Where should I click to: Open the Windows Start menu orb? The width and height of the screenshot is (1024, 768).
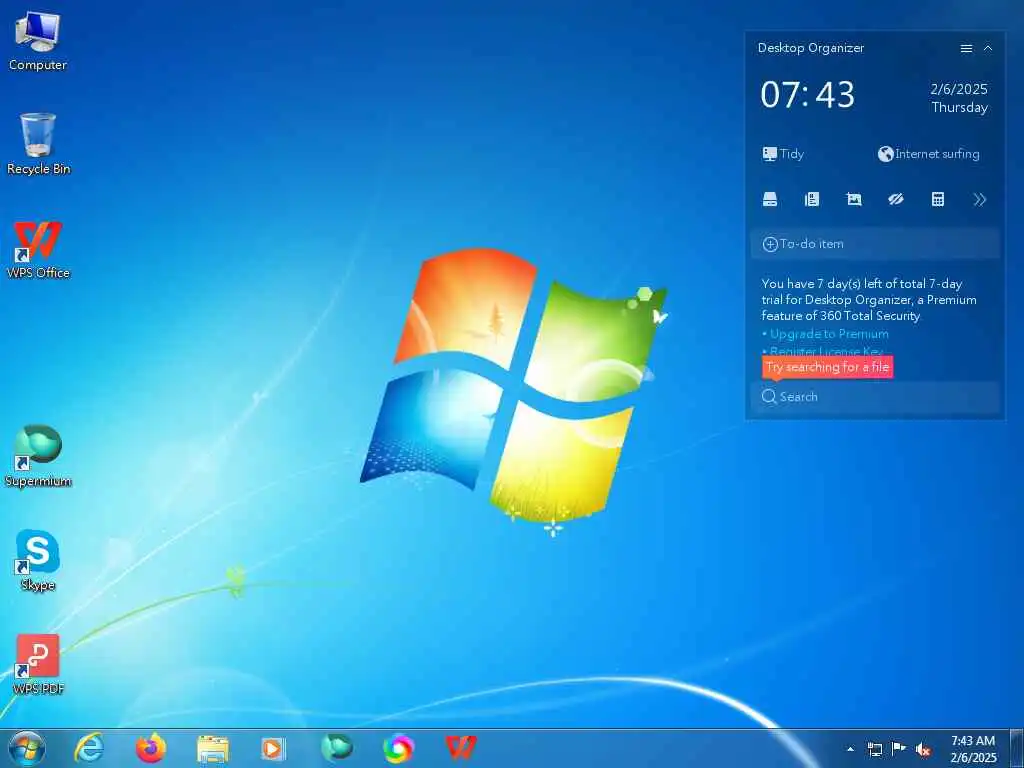[27, 748]
